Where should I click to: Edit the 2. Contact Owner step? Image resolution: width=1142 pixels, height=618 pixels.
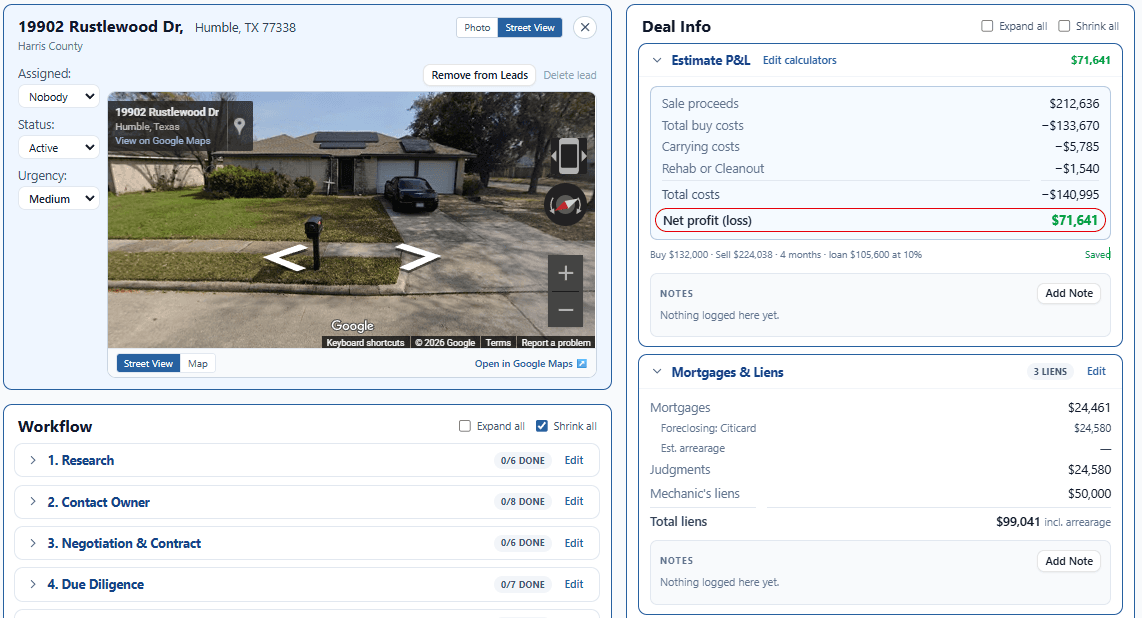click(x=574, y=502)
